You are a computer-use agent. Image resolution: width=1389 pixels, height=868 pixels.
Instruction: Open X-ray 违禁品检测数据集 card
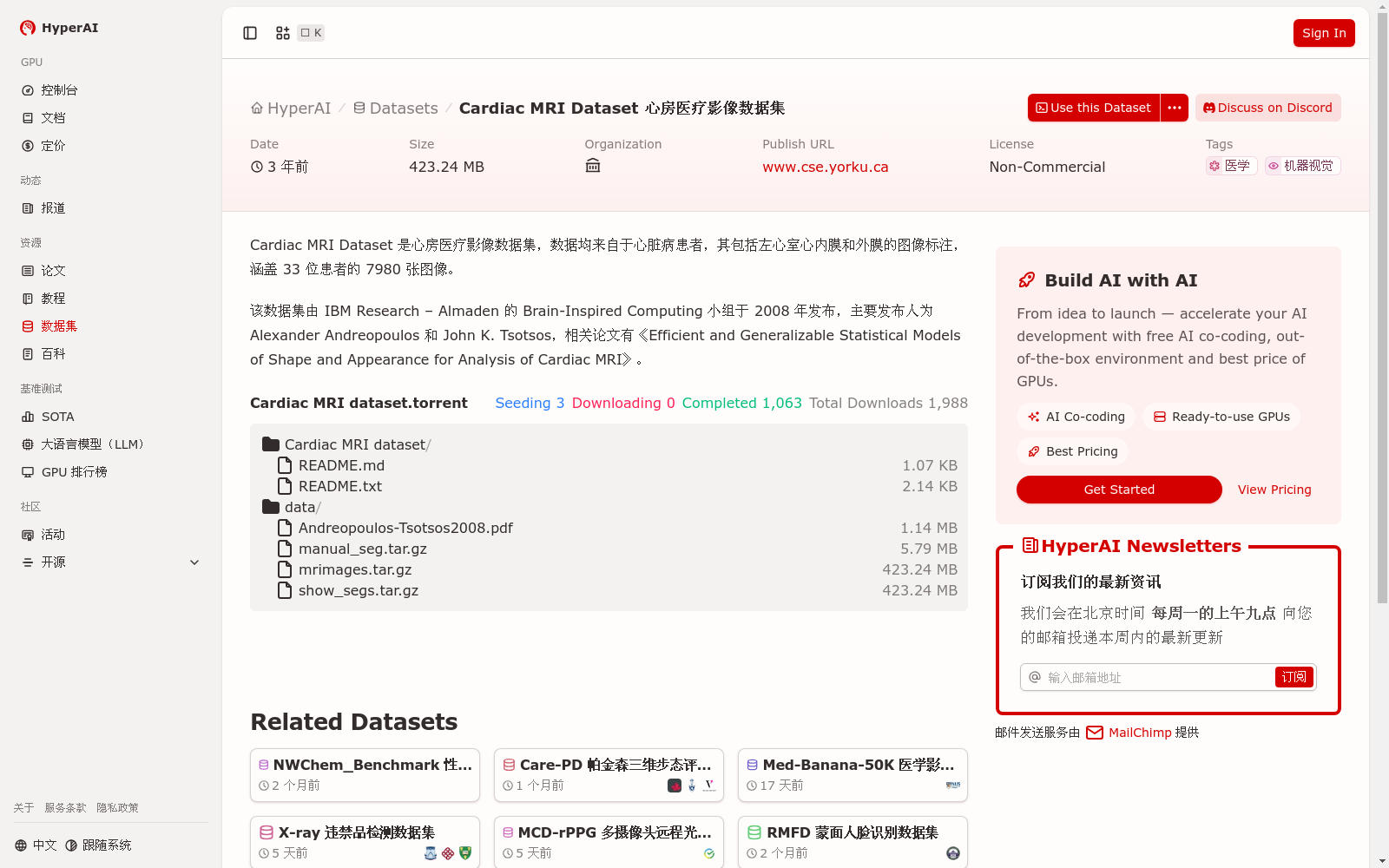[x=365, y=842]
